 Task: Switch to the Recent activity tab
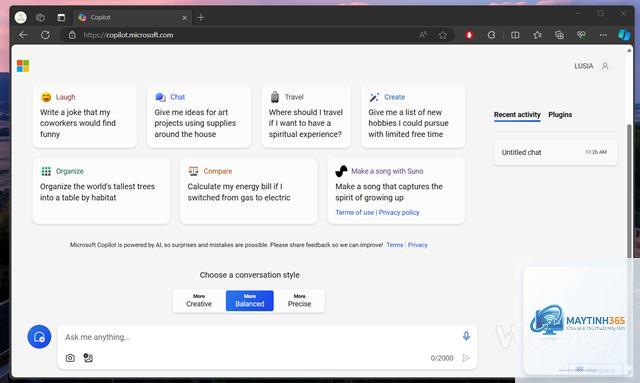pyautogui.click(x=517, y=115)
